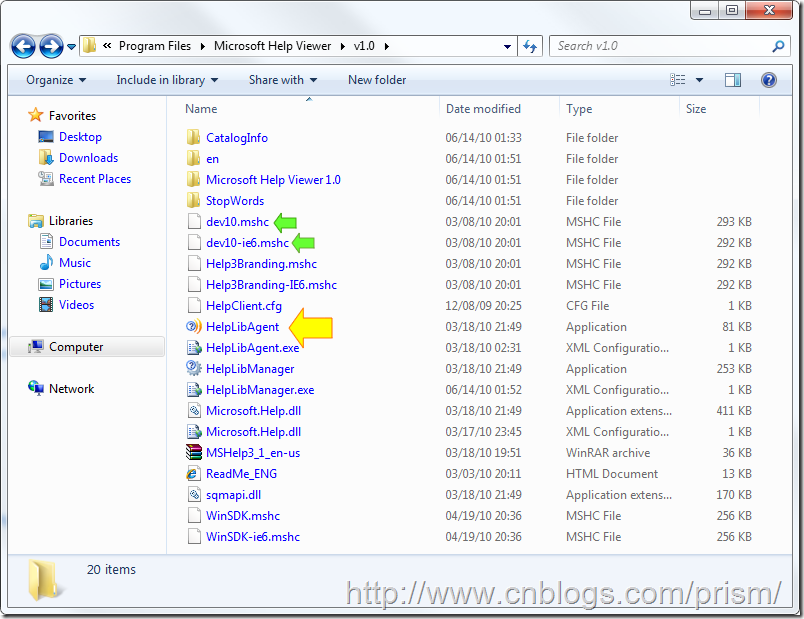The image size is (804, 619).
Task: Select the ReadMe_ENG file name
Action: click(242, 474)
